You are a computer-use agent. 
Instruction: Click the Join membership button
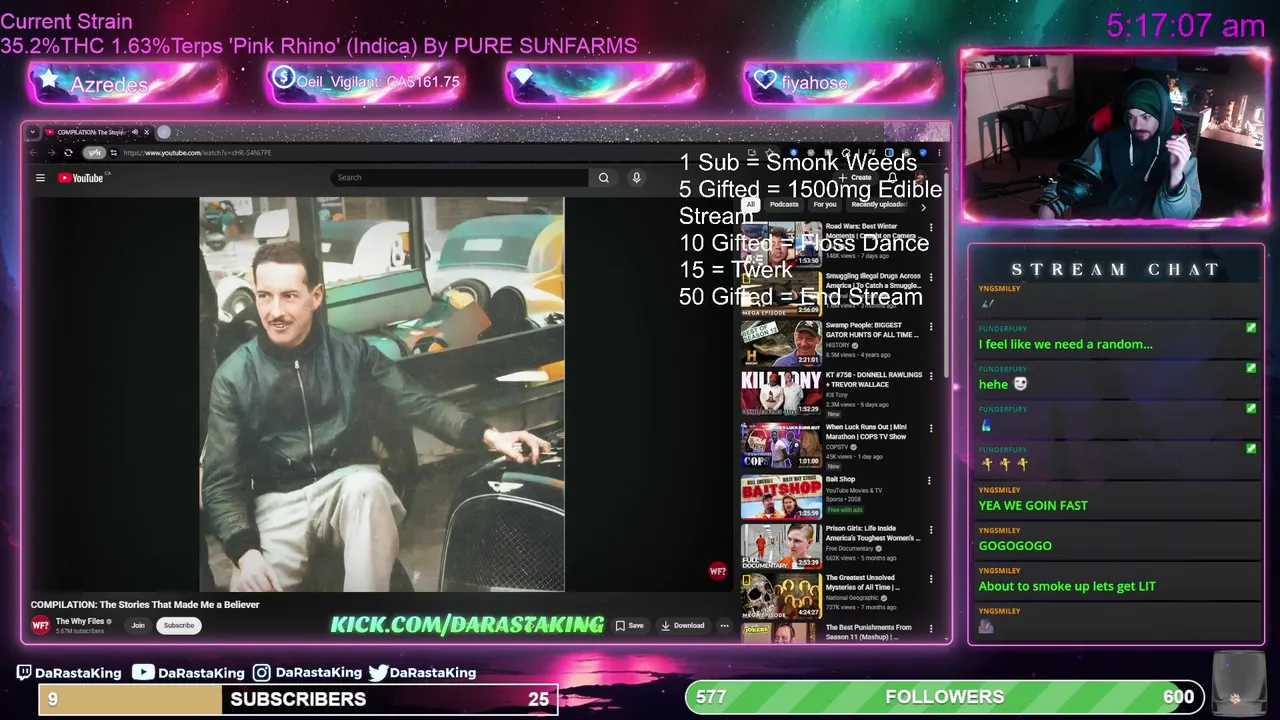(x=138, y=625)
